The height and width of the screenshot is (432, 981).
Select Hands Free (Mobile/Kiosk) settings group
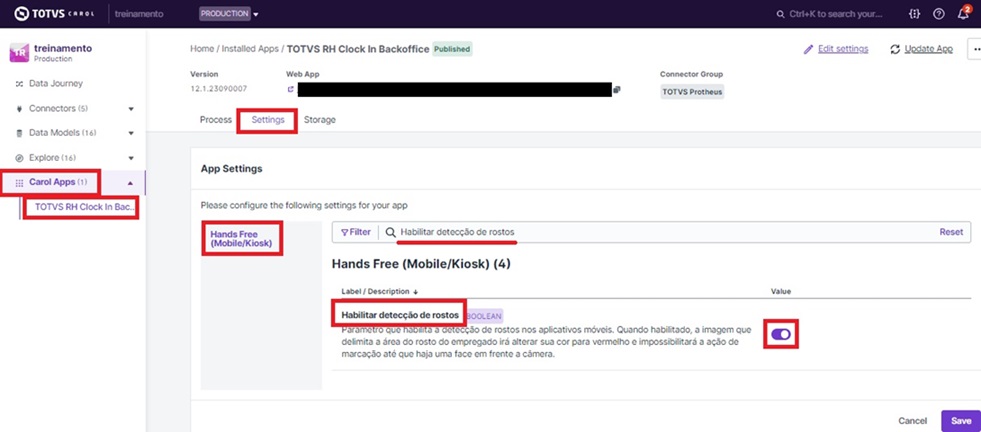click(x=241, y=239)
